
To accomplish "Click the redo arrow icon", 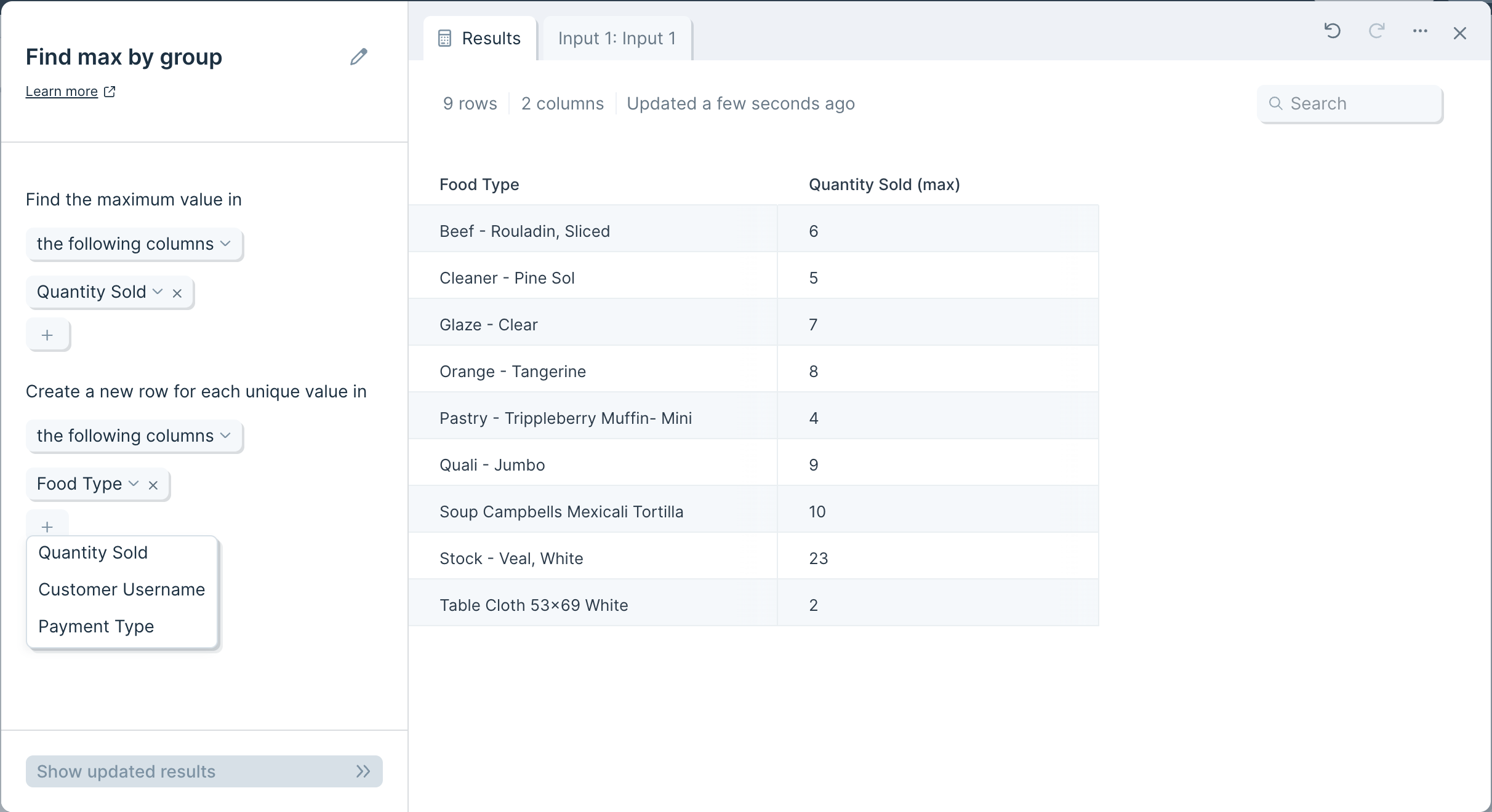I will [x=1377, y=31].
